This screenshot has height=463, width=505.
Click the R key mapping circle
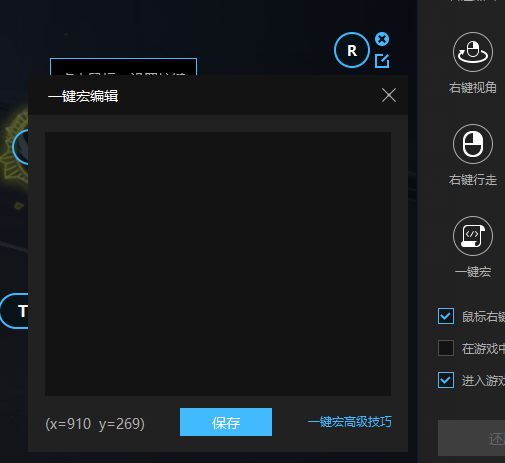[352, 50]
